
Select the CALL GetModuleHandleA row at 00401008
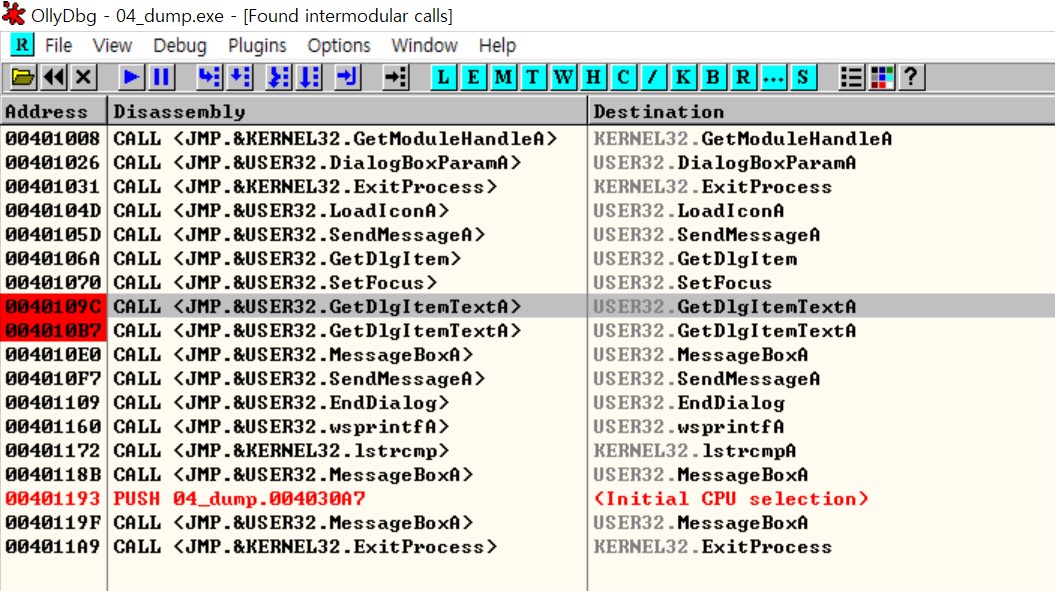click(x=528, y=139)
